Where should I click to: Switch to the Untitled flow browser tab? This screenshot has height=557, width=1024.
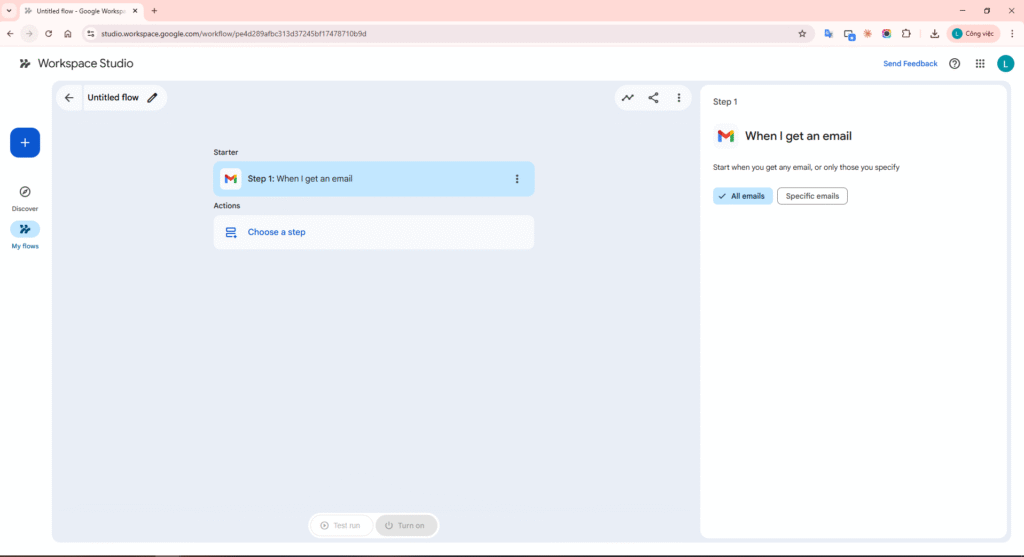click(x=80, y=10)
